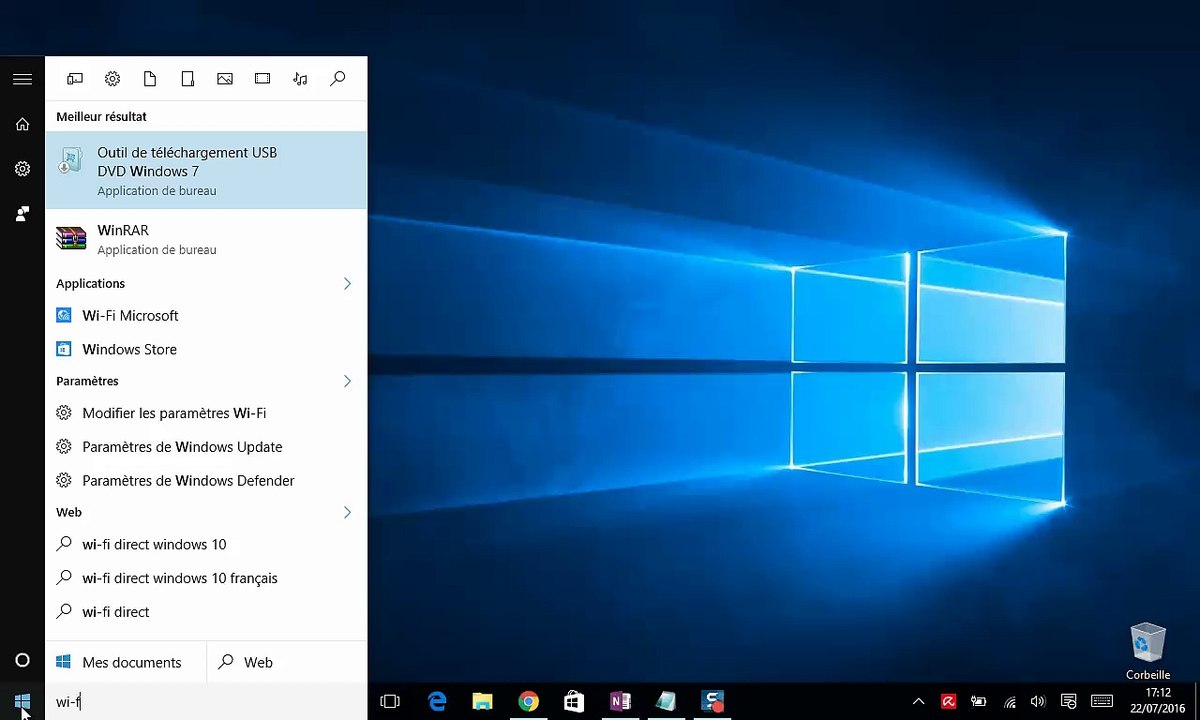Open Windows Store from the taskbar
Viewport: 1200px width, 720px height.
[x=574, y=701]
